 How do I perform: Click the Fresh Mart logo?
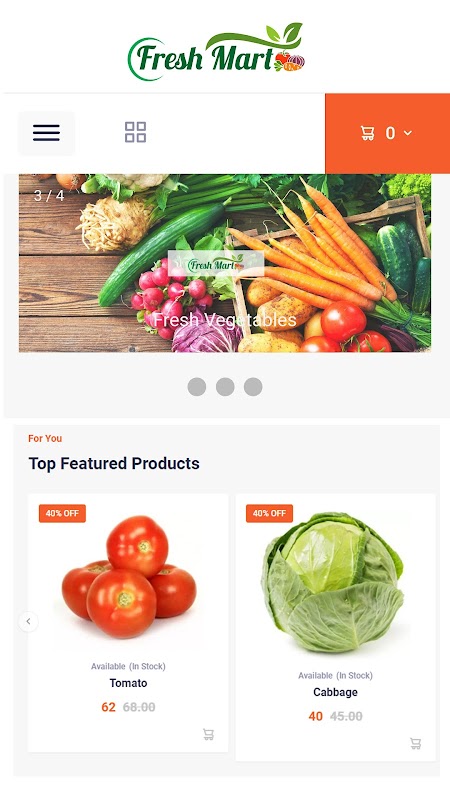point(216,52)
